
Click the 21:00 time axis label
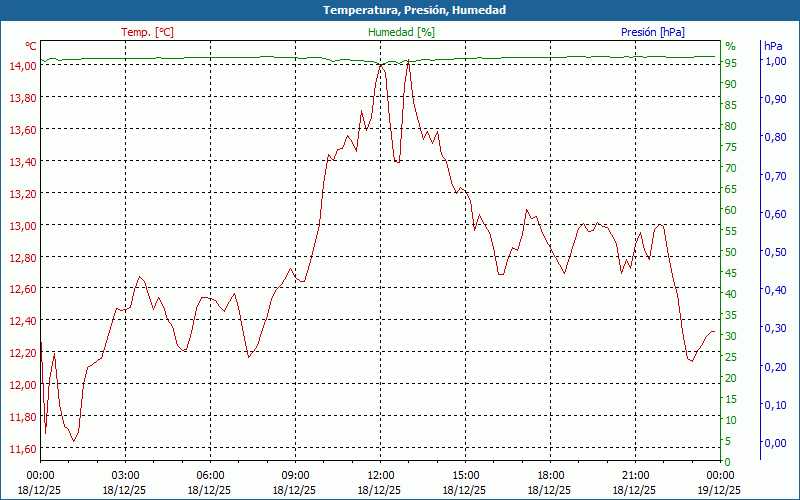[x=635, y=475]
